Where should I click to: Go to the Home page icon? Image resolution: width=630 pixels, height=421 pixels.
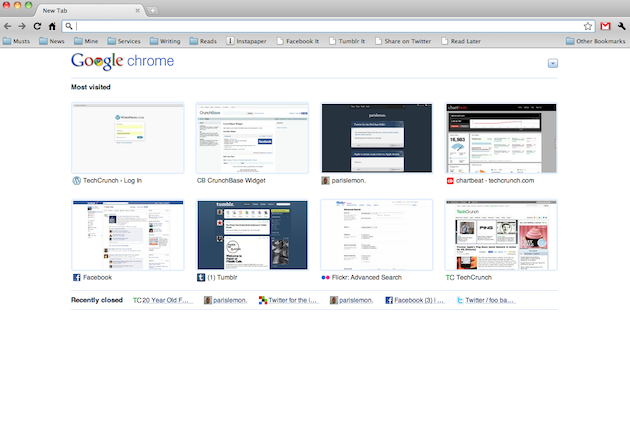tap(52, 26)
